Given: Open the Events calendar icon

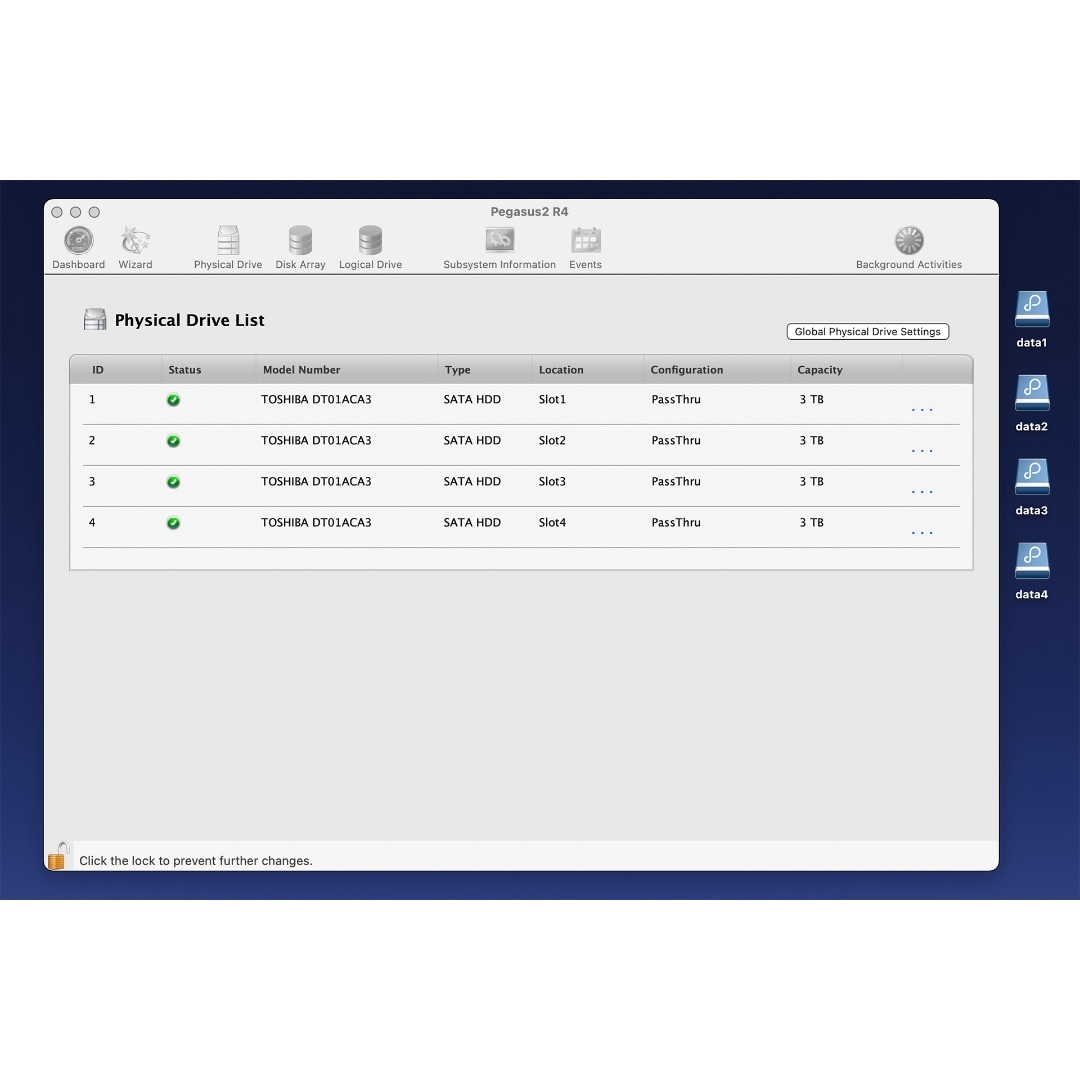Looking at the screenshot, I should pos(585,240).
